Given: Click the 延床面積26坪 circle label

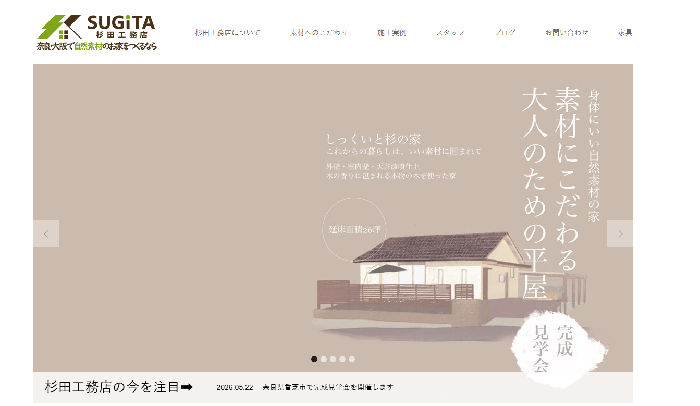Looking at the screenshot, I should coord(354,230).
